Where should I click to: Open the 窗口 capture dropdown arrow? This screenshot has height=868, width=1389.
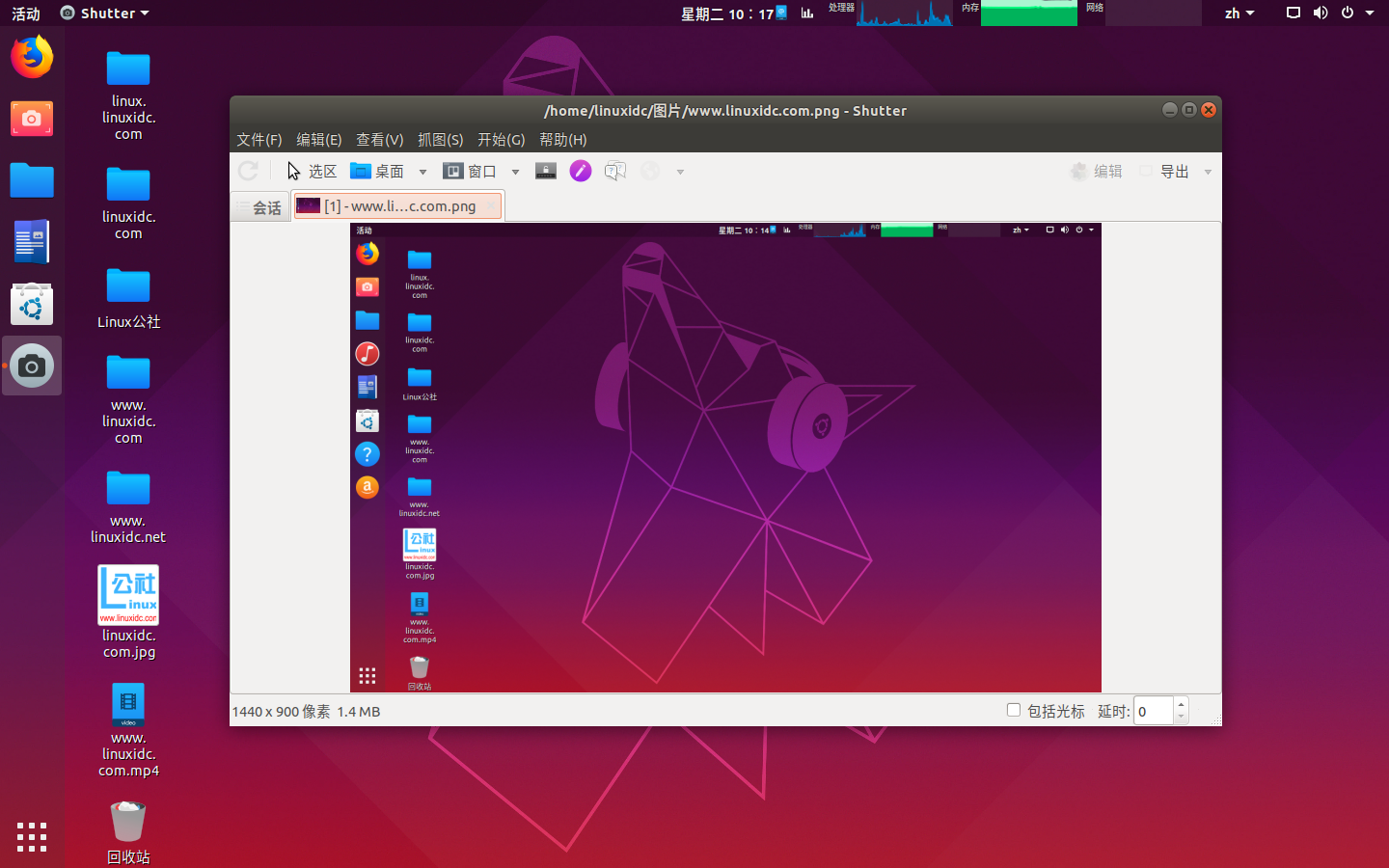tap(515, 172)
